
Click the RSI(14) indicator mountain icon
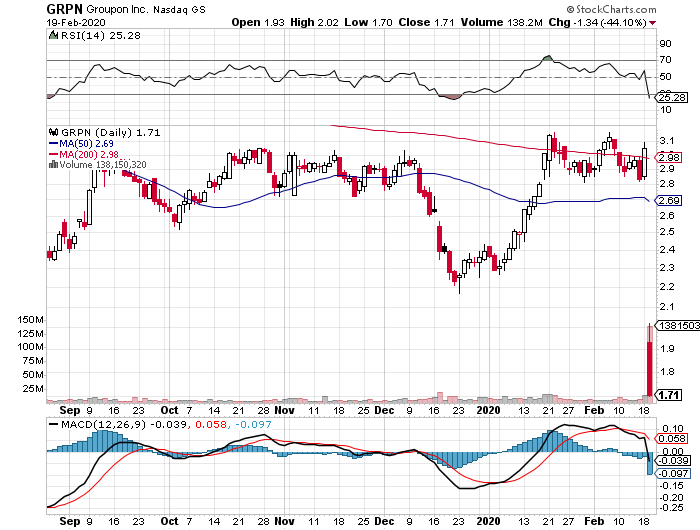pyautogui.click(x=53, y=35)
